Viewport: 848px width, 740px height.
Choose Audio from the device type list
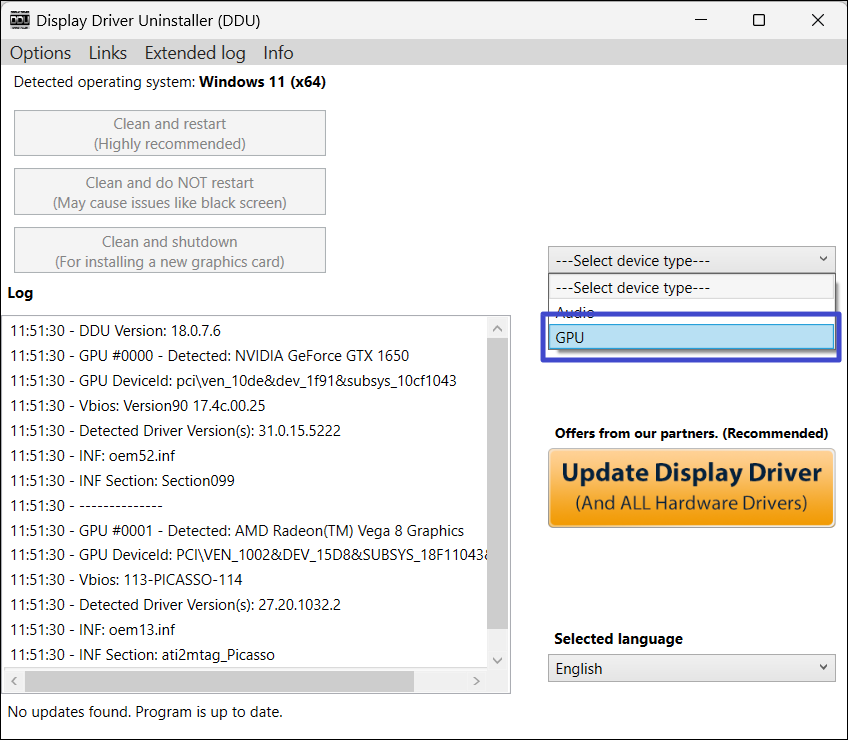tap(690, 312)
